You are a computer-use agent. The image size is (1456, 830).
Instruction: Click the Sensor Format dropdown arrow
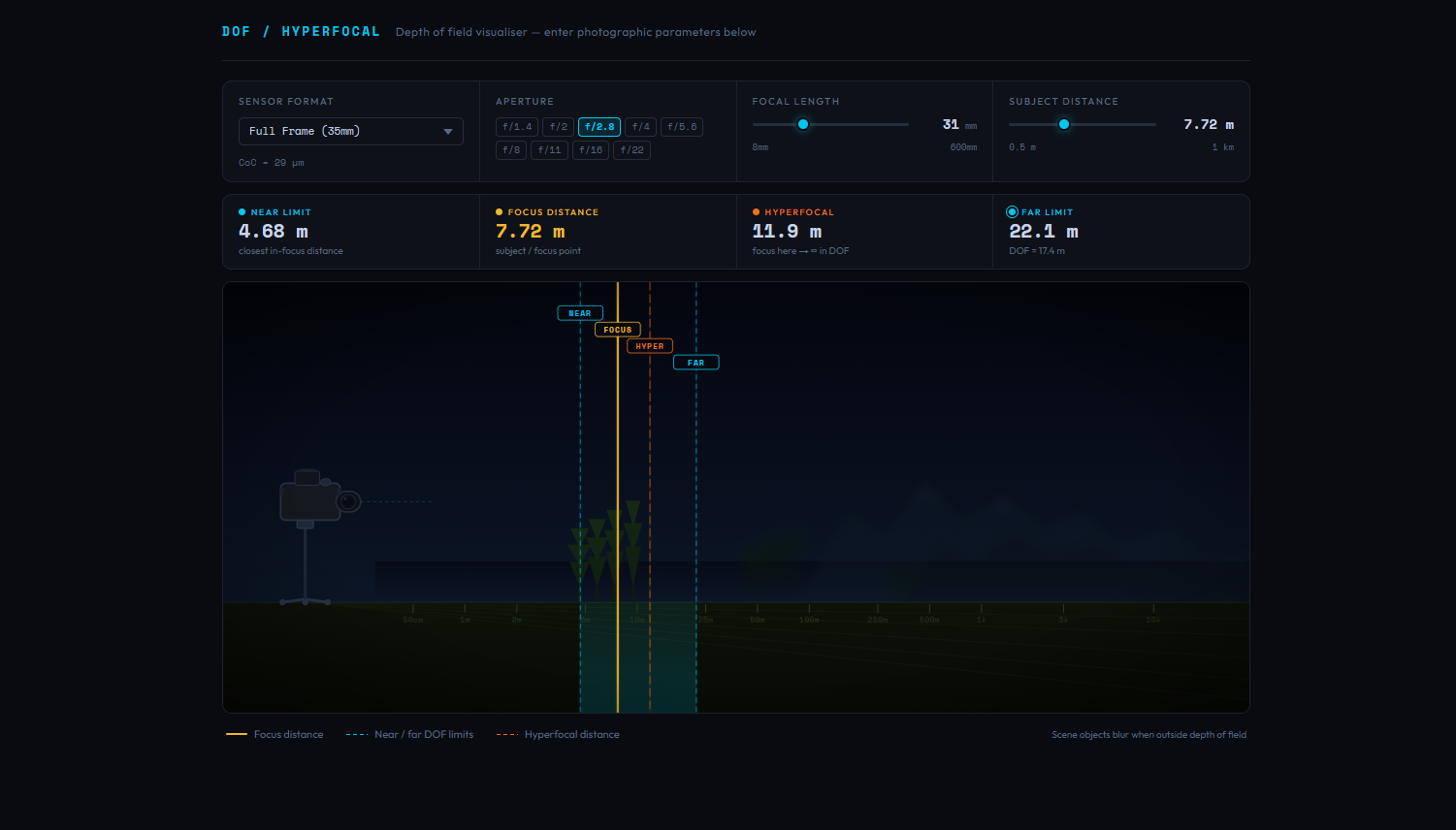(448, 132)
